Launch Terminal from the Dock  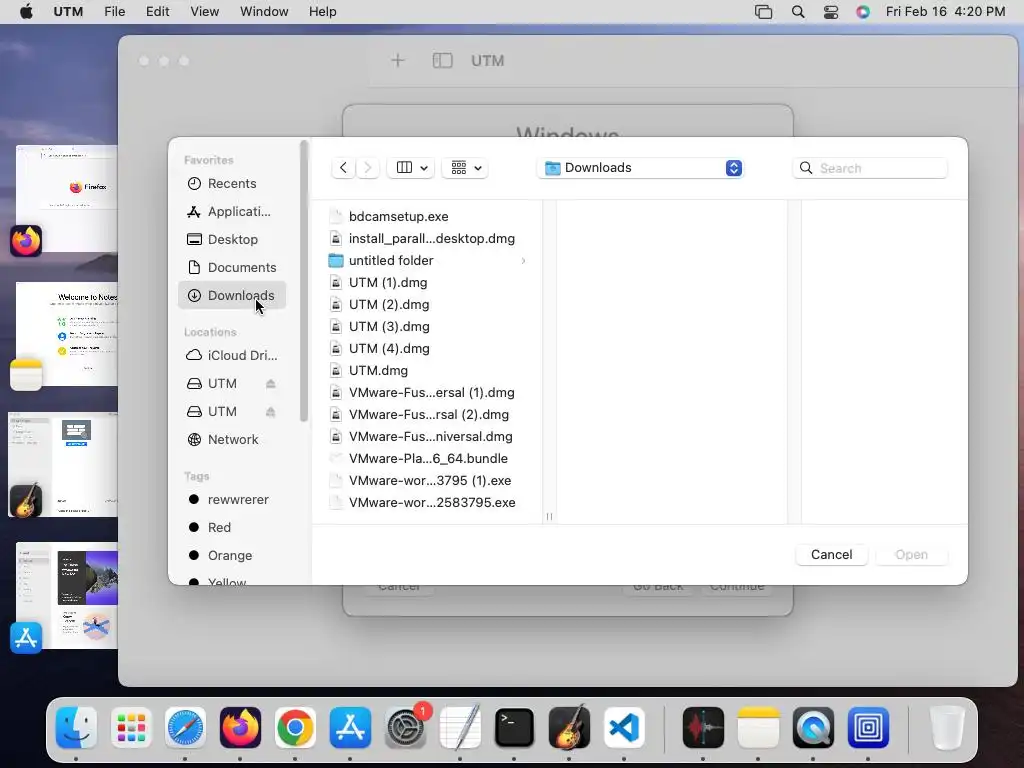pyautogui.click(x=515, y=728)
